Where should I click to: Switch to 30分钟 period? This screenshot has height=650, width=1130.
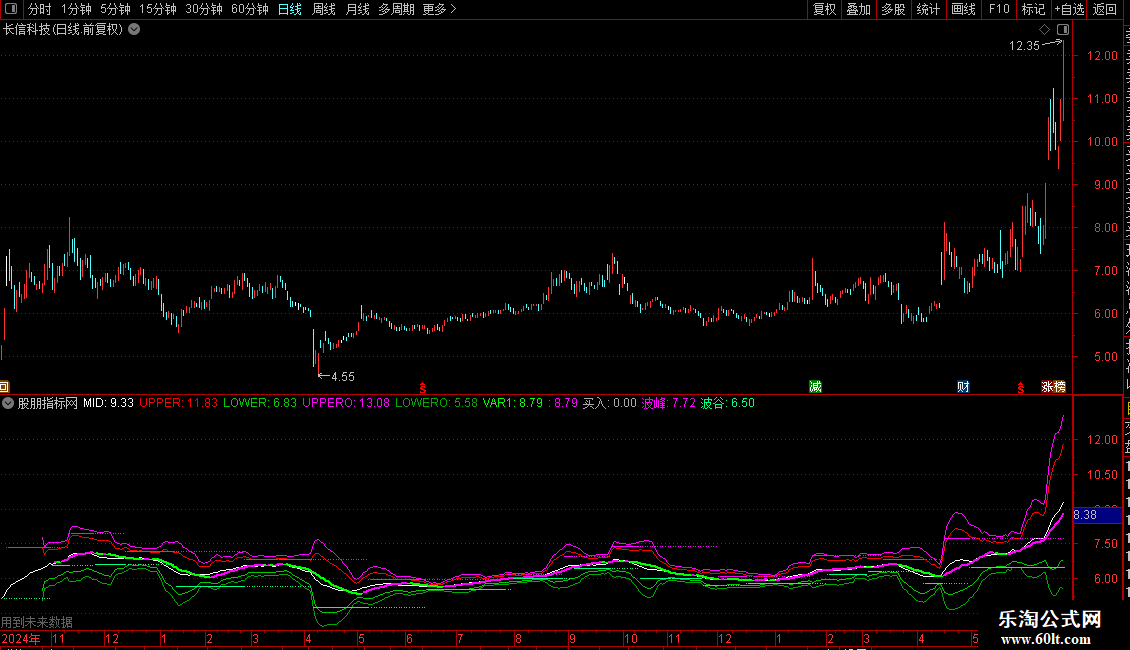point(204,9)
